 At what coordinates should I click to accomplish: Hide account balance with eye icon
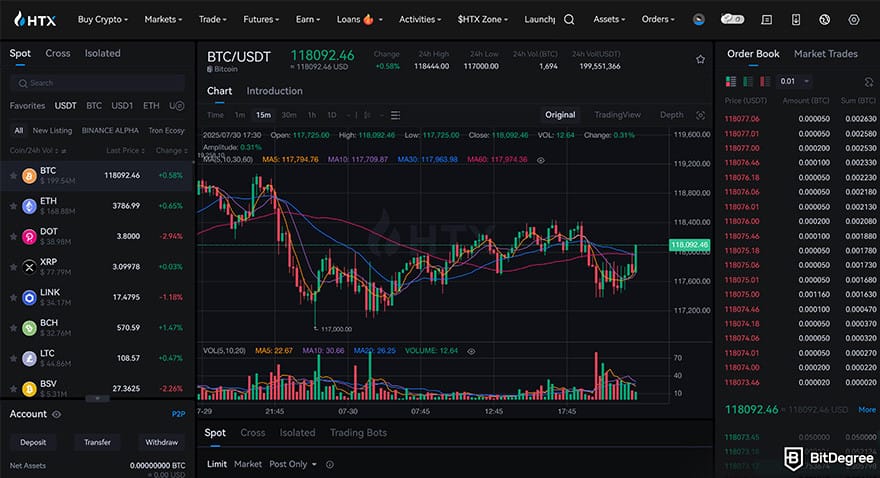pos(57,414)
